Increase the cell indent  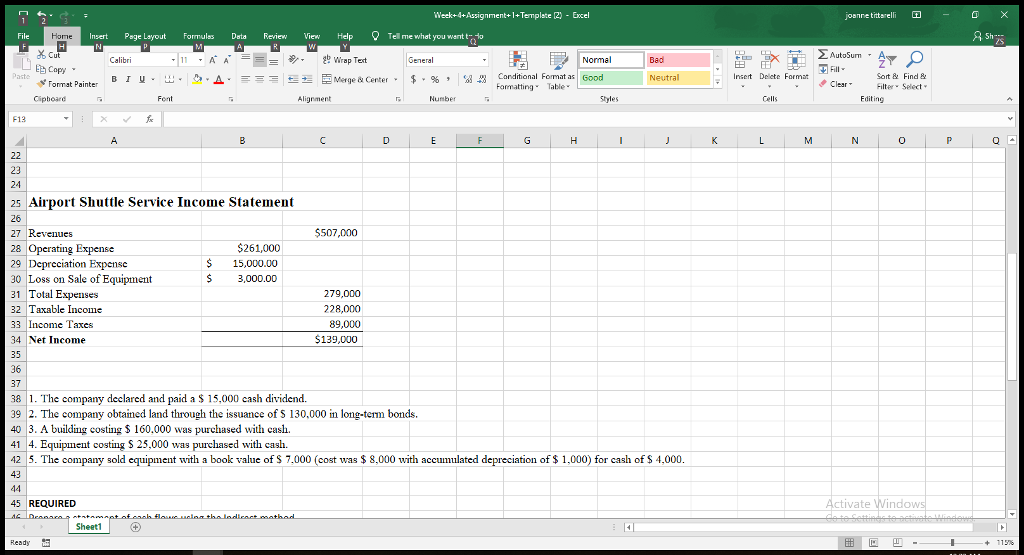tap(307, 79)
